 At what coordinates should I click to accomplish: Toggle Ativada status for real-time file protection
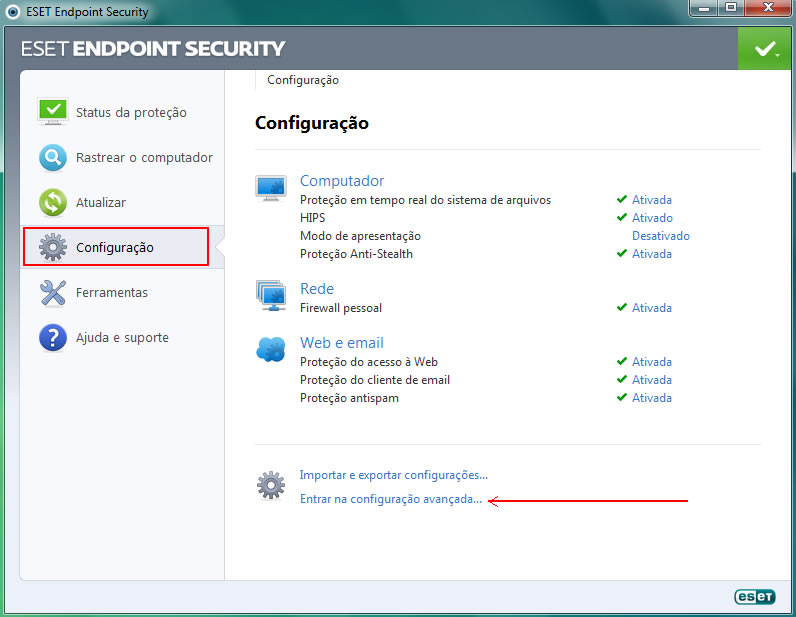tap(651, 200)
